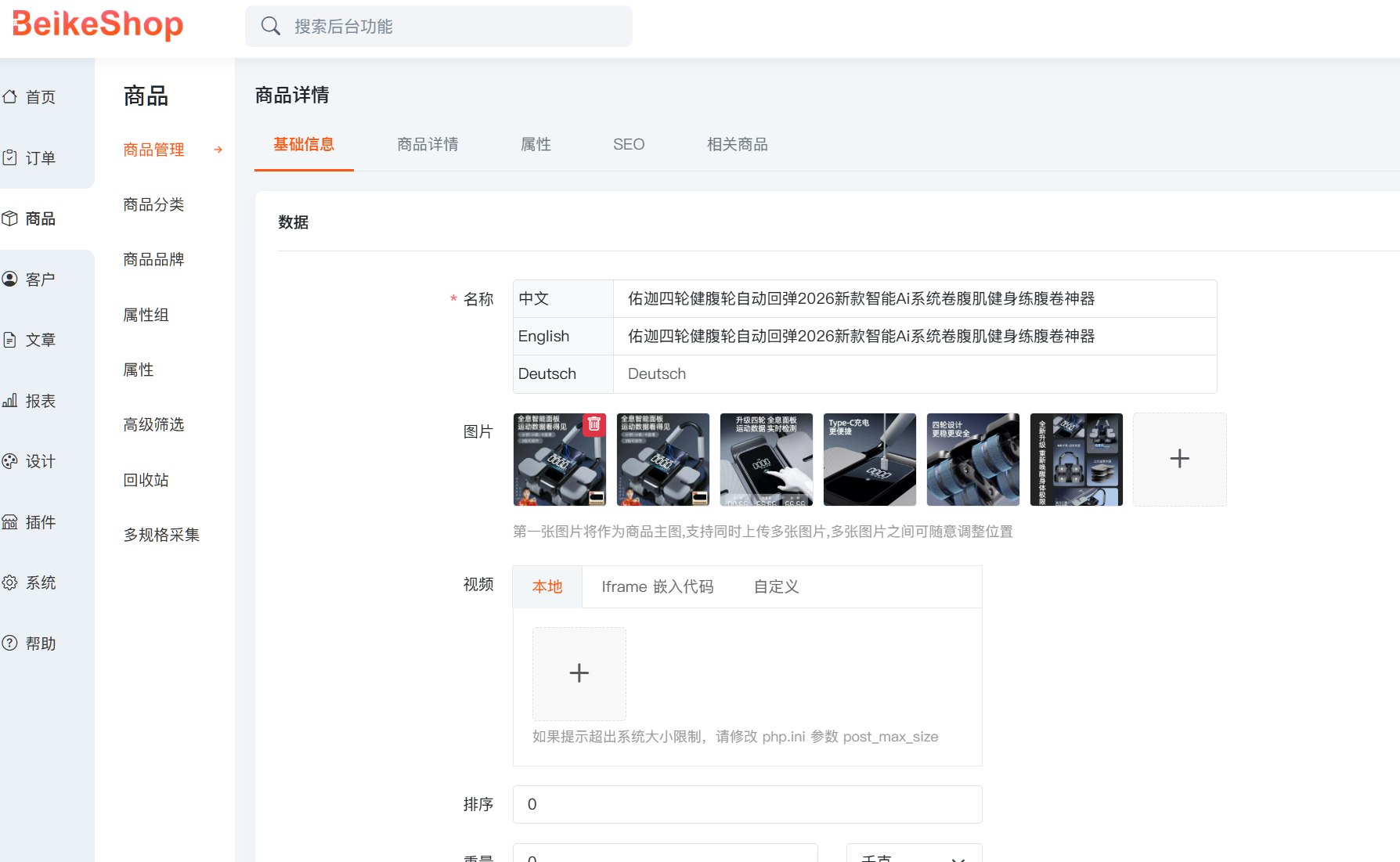
Task: Click the product box icon
Action: [9, 218]
